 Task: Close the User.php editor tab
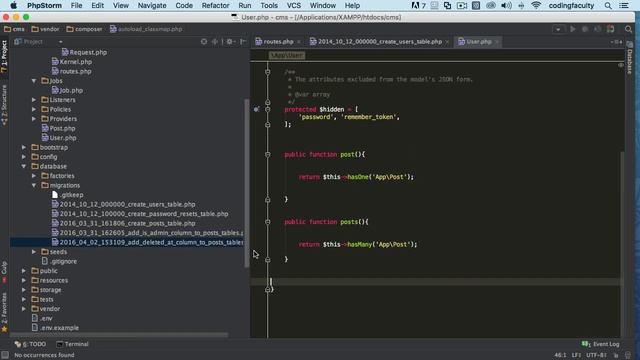pos(497,42)
